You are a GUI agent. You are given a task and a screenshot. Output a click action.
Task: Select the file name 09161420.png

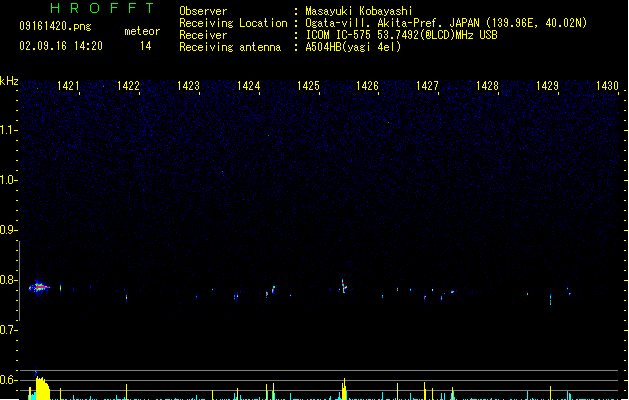point(55,26)
